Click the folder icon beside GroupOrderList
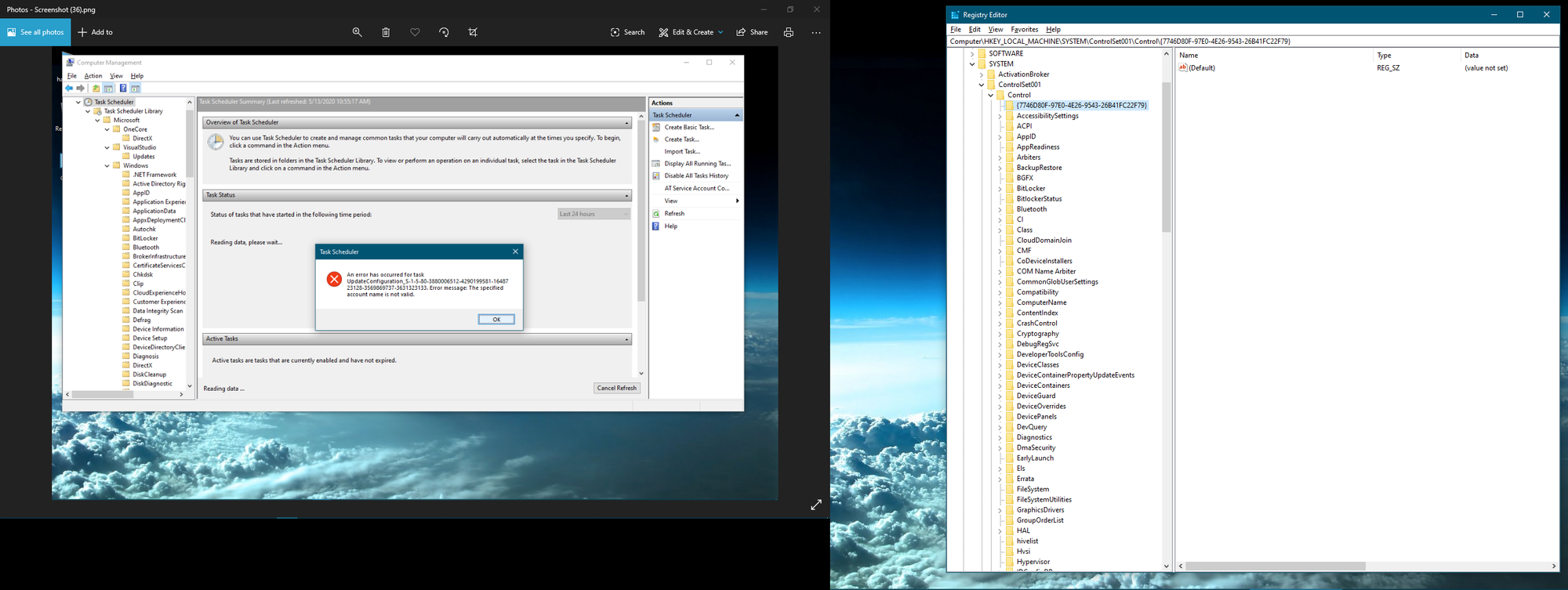The height and width of the screenshot is (590, 1568). coord(1010,520)
